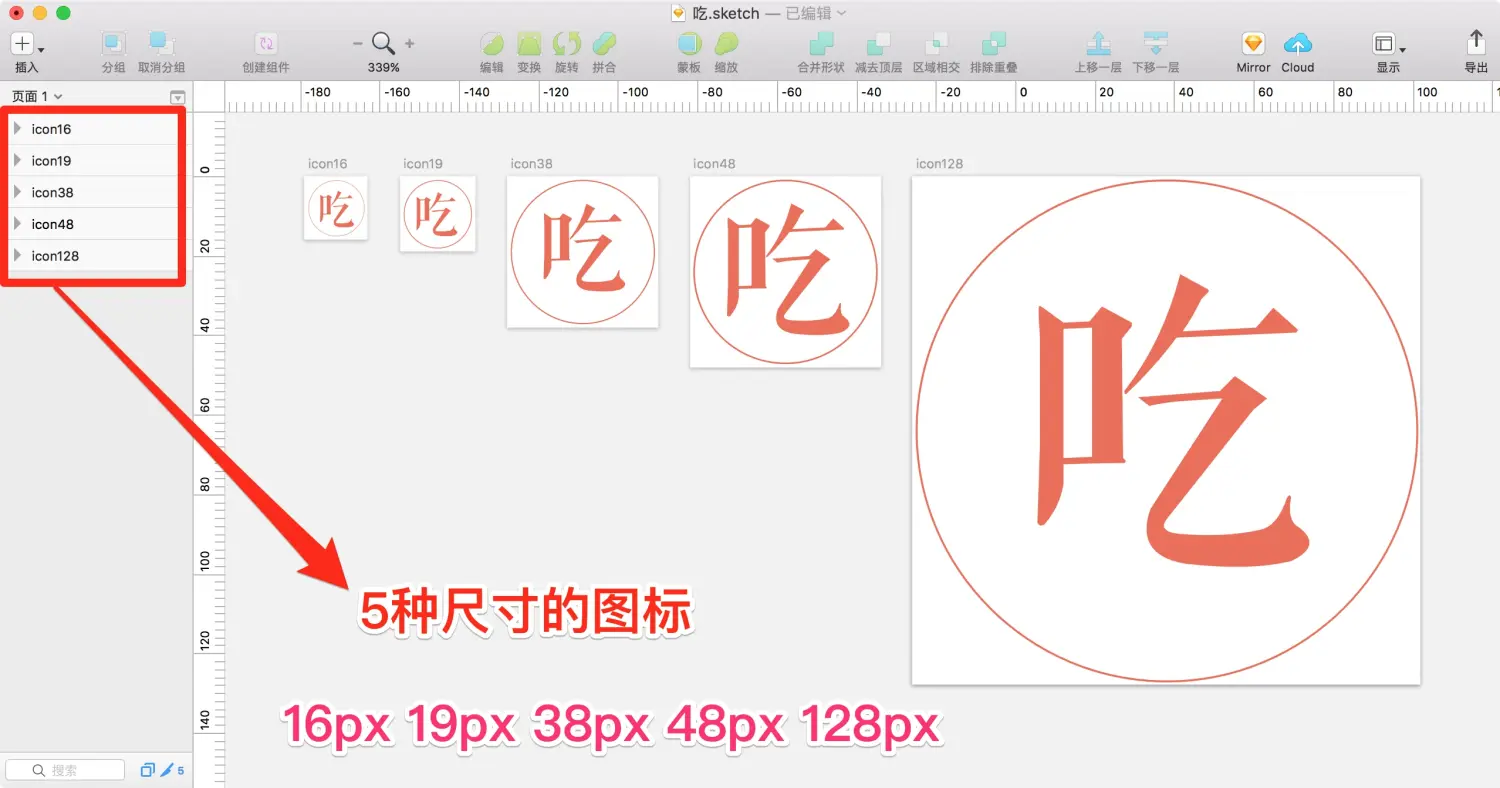Select the icon16 artboard artwork
Image resolution: width=1500 pixels, height=788 pixels.
pos(336,208)
